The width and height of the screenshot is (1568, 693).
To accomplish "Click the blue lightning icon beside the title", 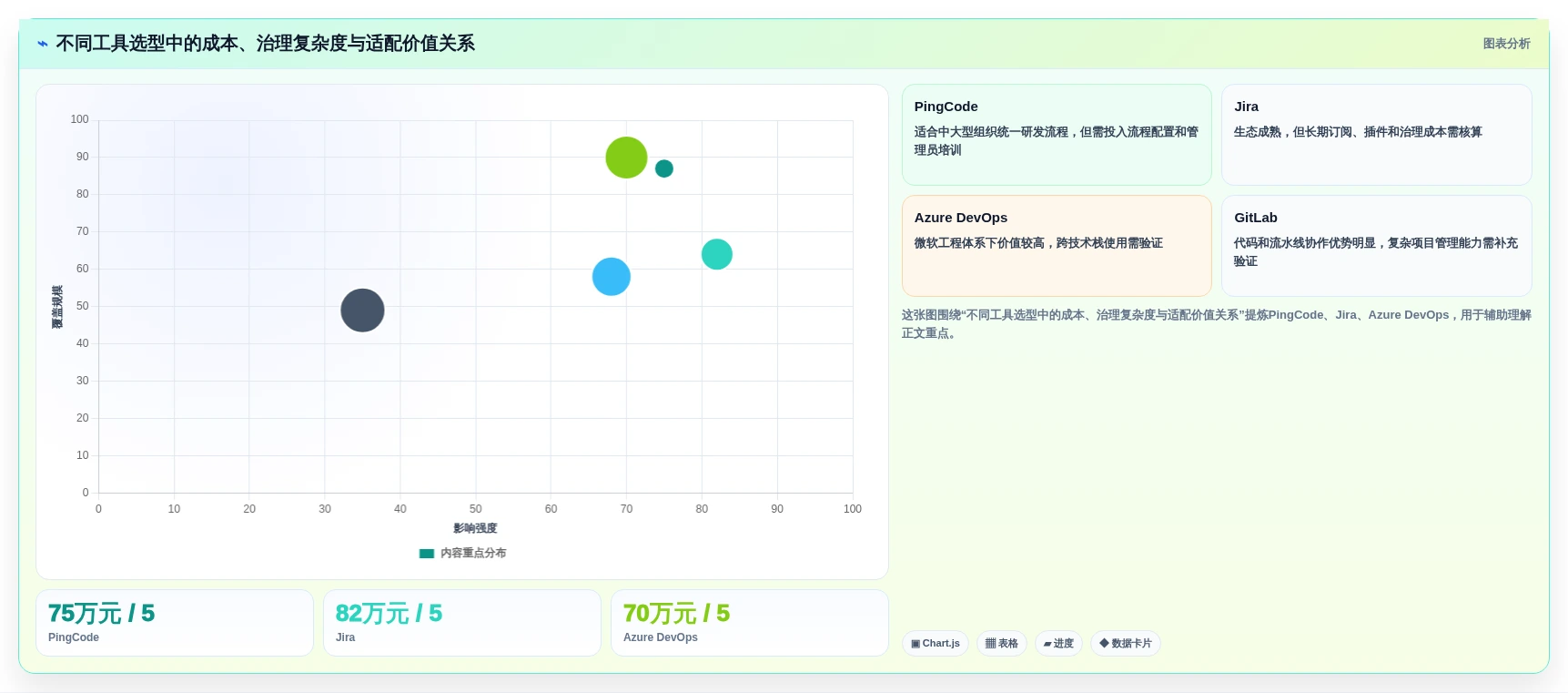I will (x=43, y=44).
